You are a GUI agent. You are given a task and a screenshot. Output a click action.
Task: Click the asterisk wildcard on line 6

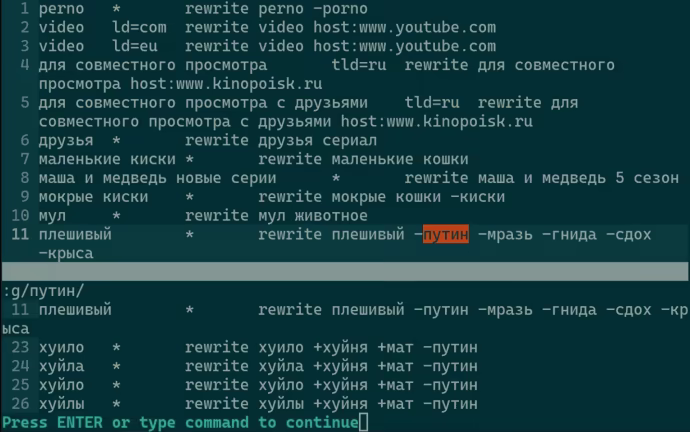point(116,140)
